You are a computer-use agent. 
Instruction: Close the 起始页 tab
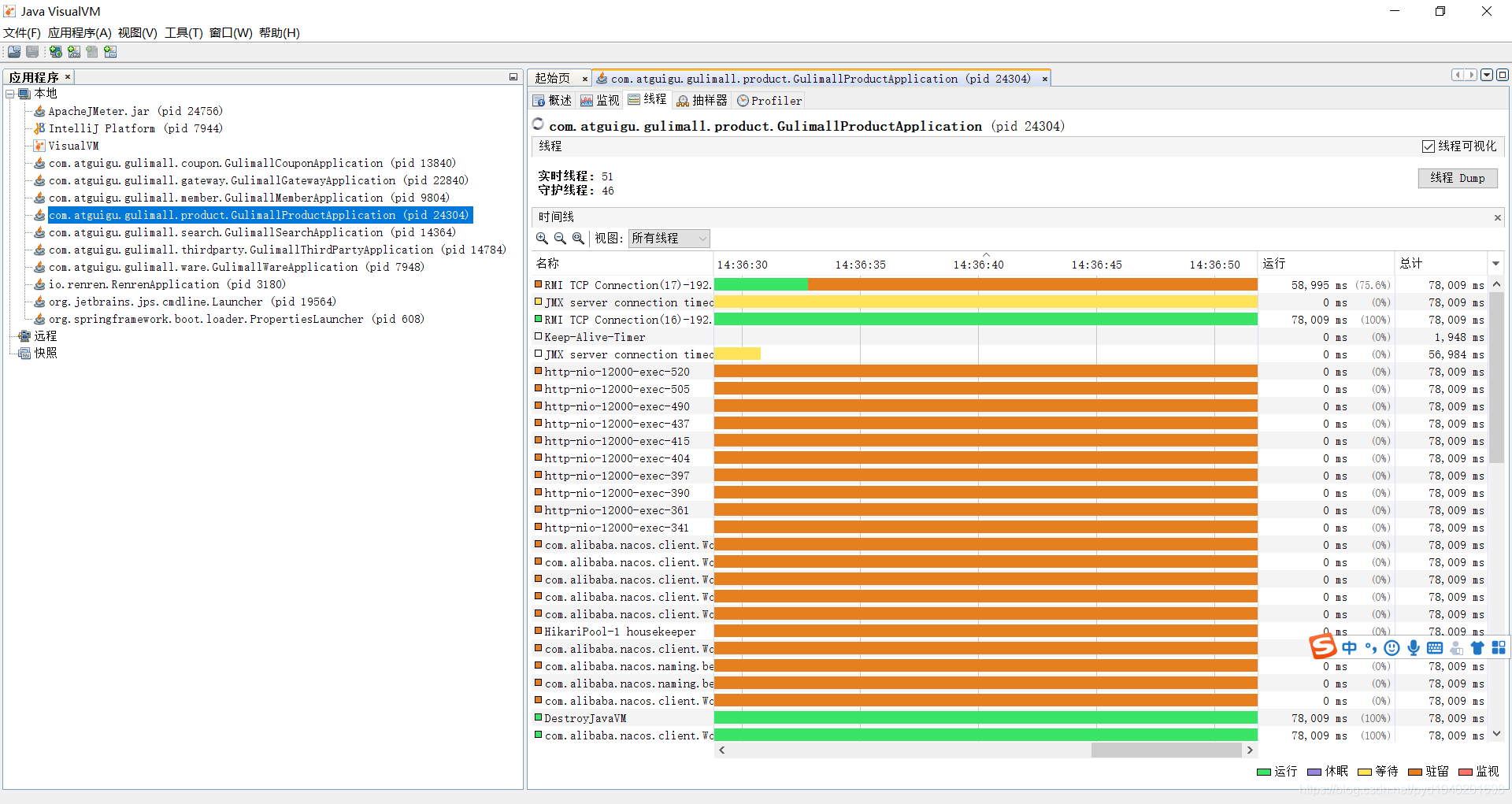(x=584, y=79)
